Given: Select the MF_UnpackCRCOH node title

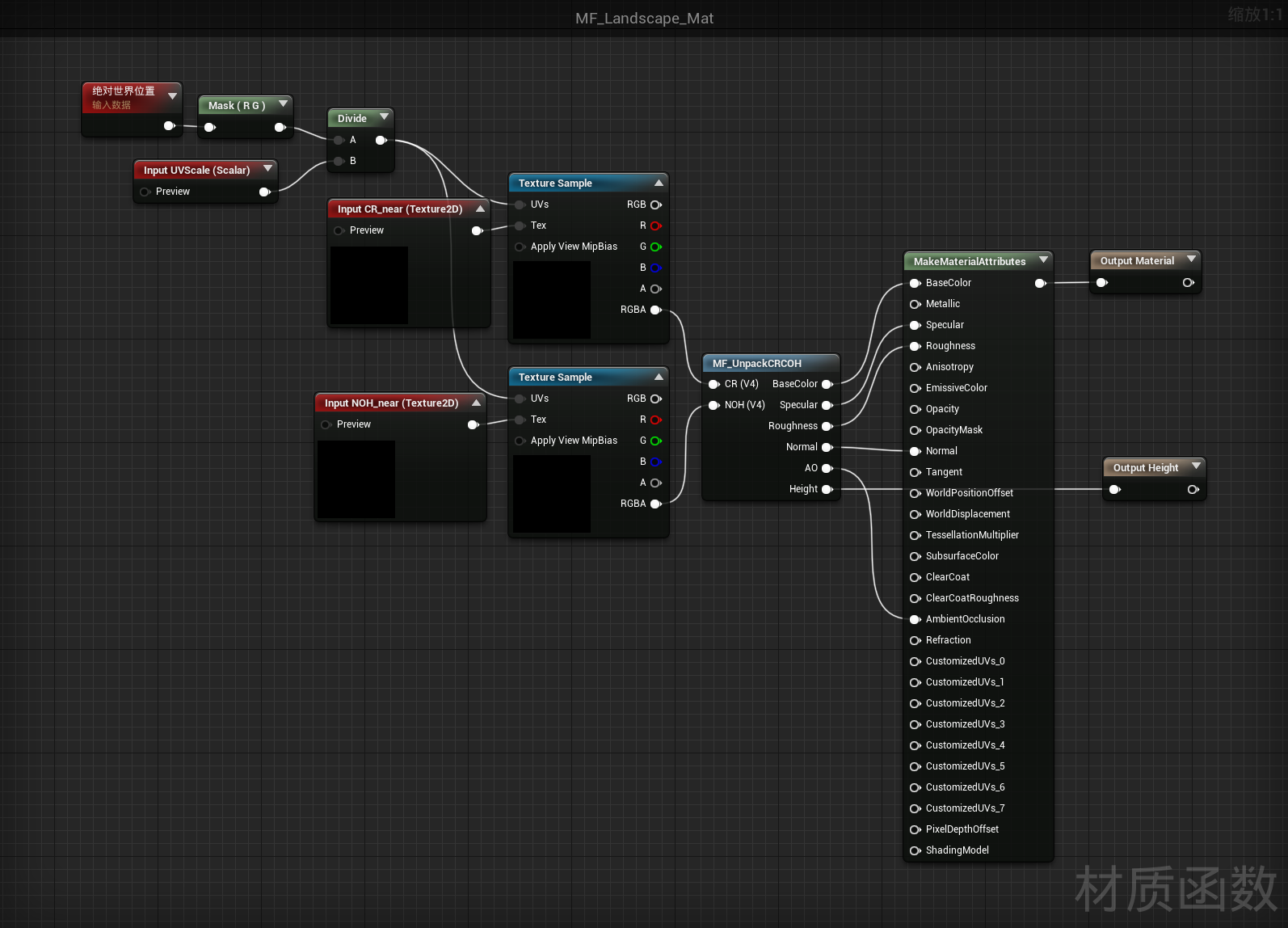Looking at the screenshot, I should pyautogui.click(x=756, y=364).
